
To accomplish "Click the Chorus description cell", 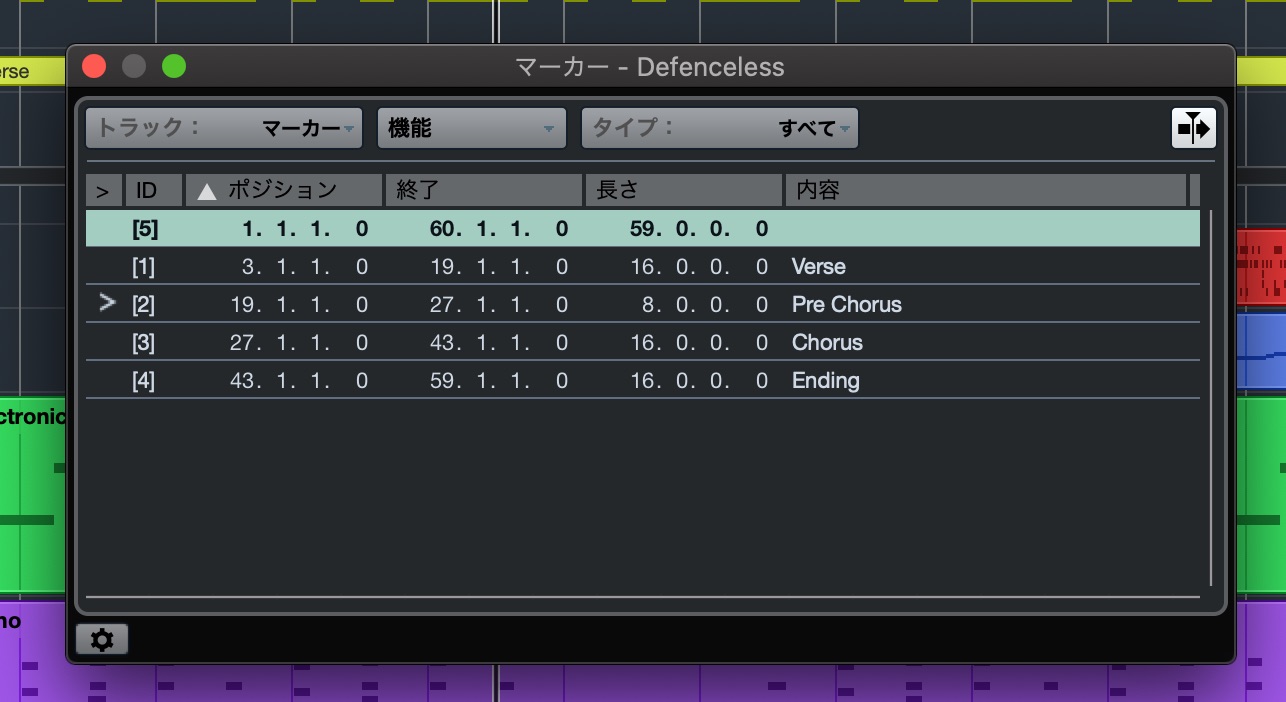I will click(x=827, y=343).
